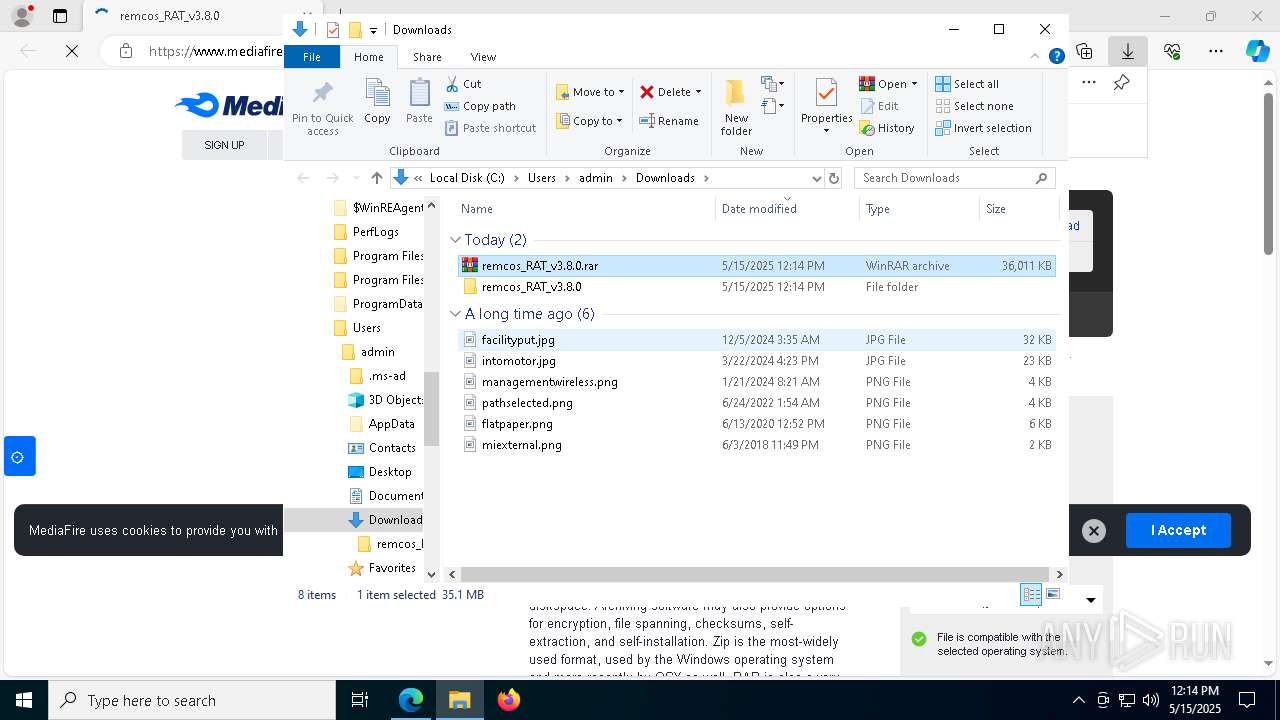
Task: Click Paste shortcut in ribbon
Action: coord(490,128)
